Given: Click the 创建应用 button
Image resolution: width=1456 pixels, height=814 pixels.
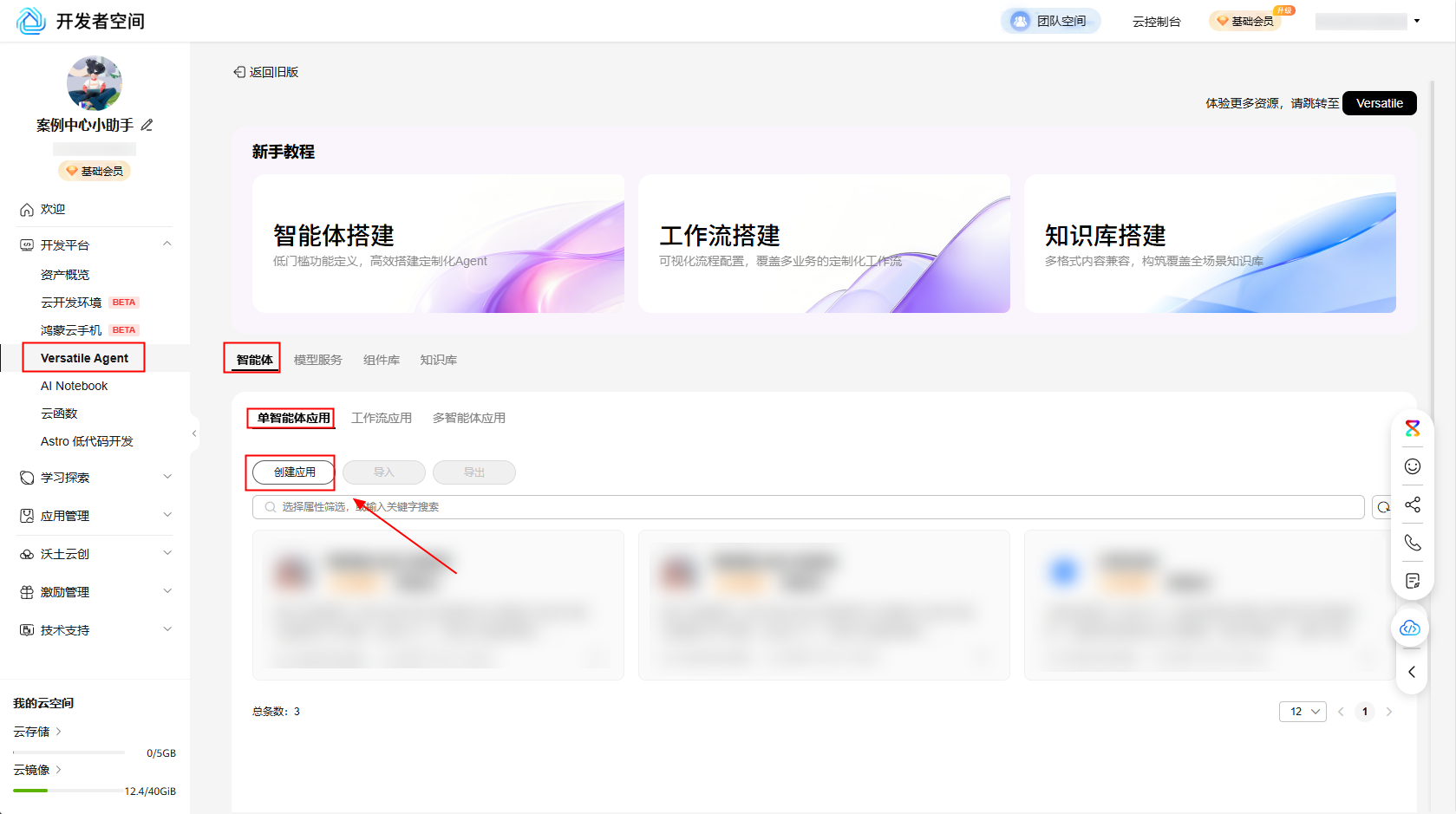Looking at the screenshot, I should point(294,472).
